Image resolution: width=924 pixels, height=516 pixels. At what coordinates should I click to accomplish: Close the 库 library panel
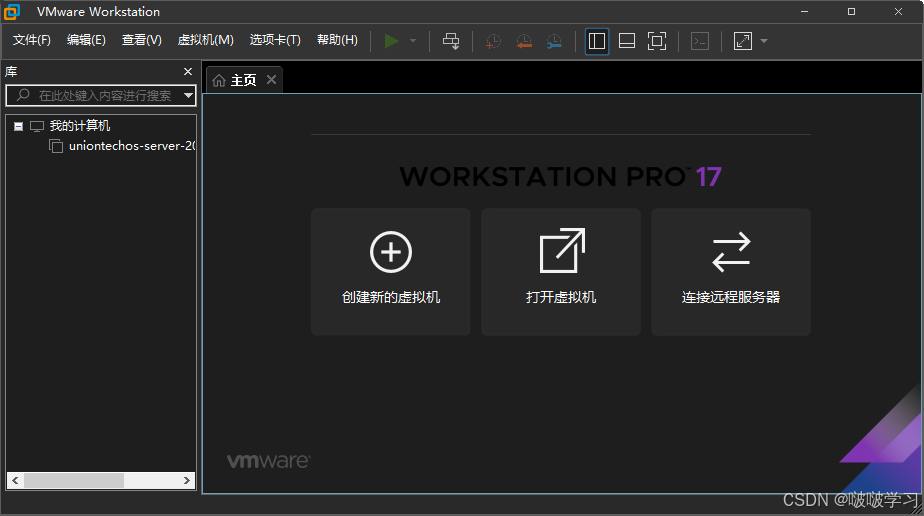(x=188, y=71)
